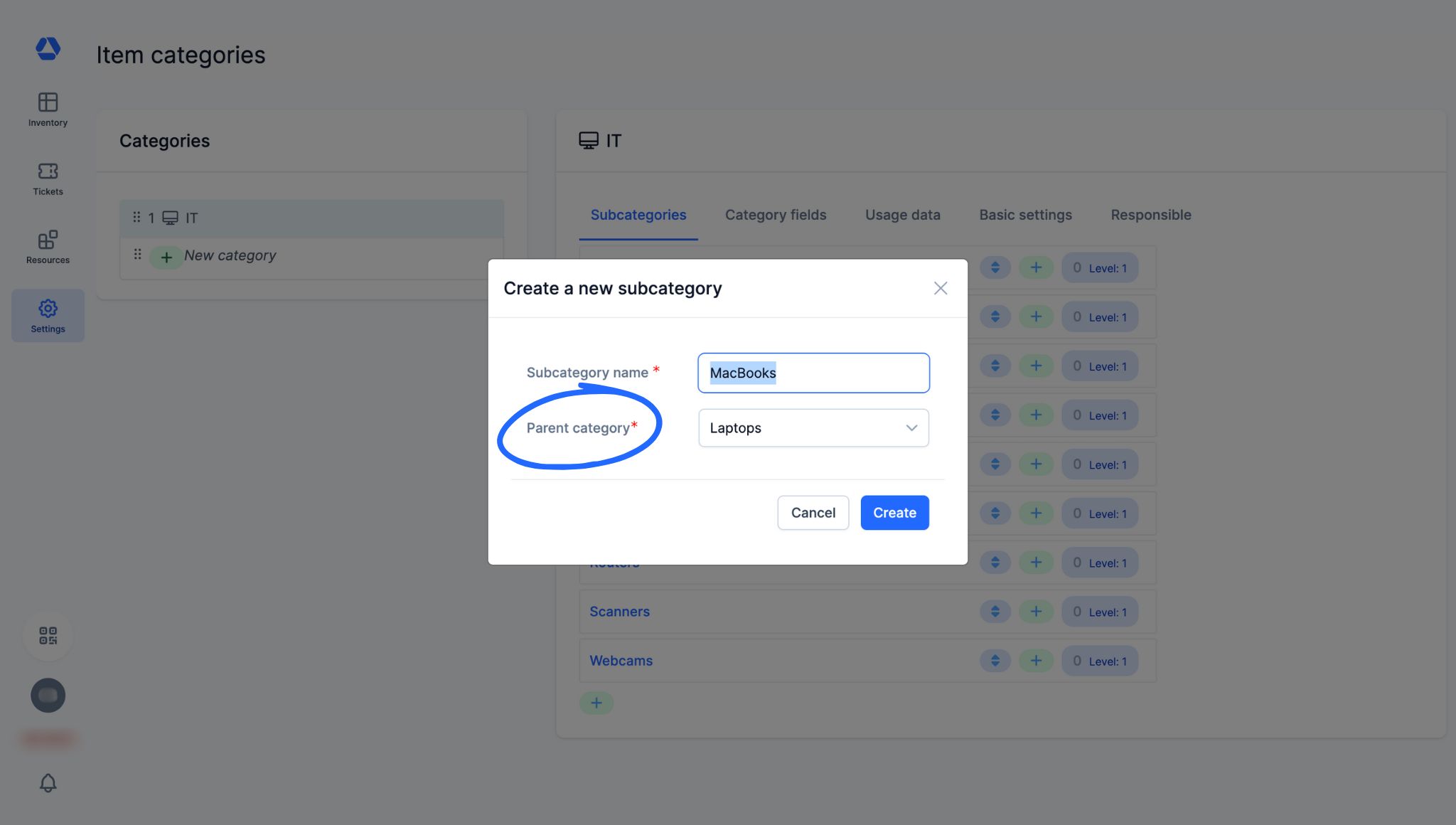The image size is (1456, 825).
Task: Click the Categories panel heading
Action: [x=164, y=141]
